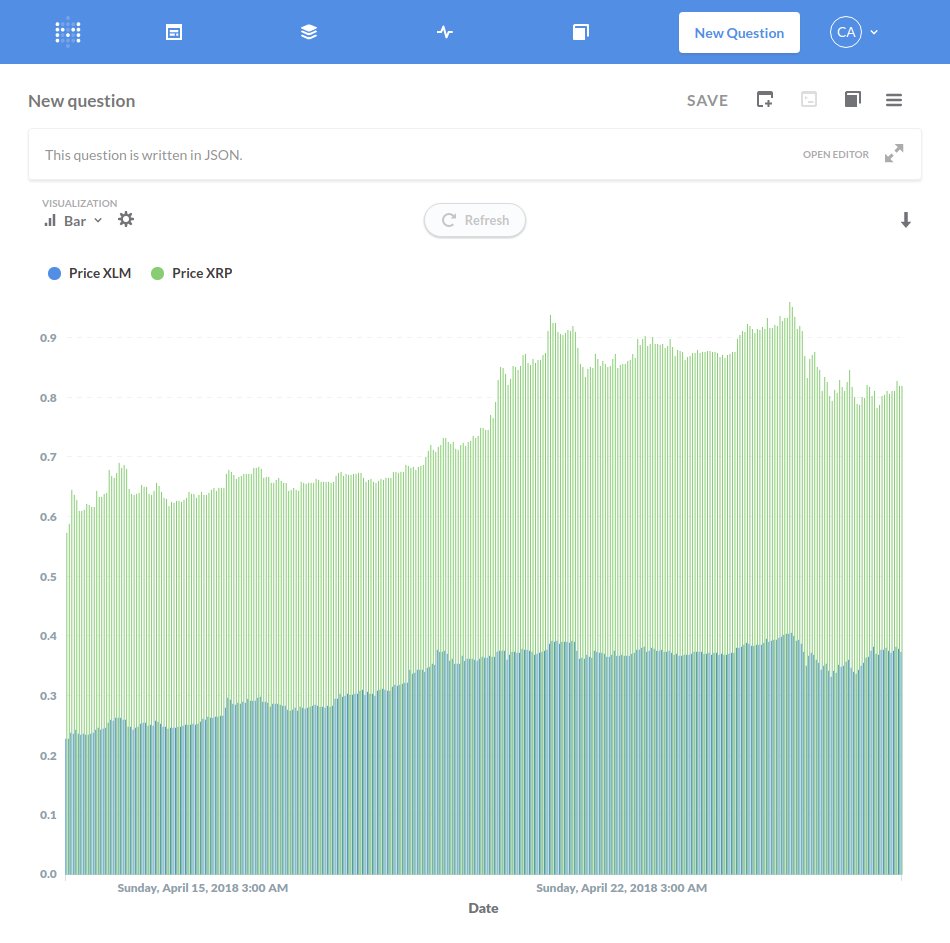The width and height of the screenshot is (950, 943).
Task: Open visualization settings gear
Action: click(125, 219)
